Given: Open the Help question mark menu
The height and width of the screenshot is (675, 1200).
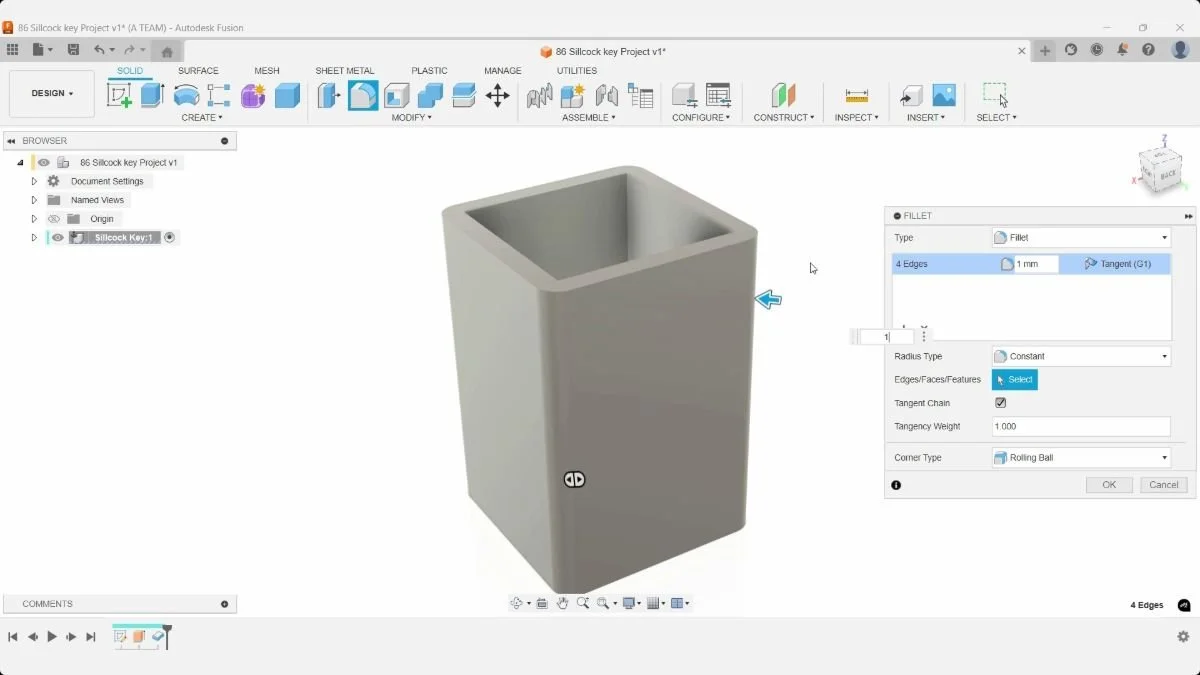Looking at the screenshot, I should click(1149, 50).
